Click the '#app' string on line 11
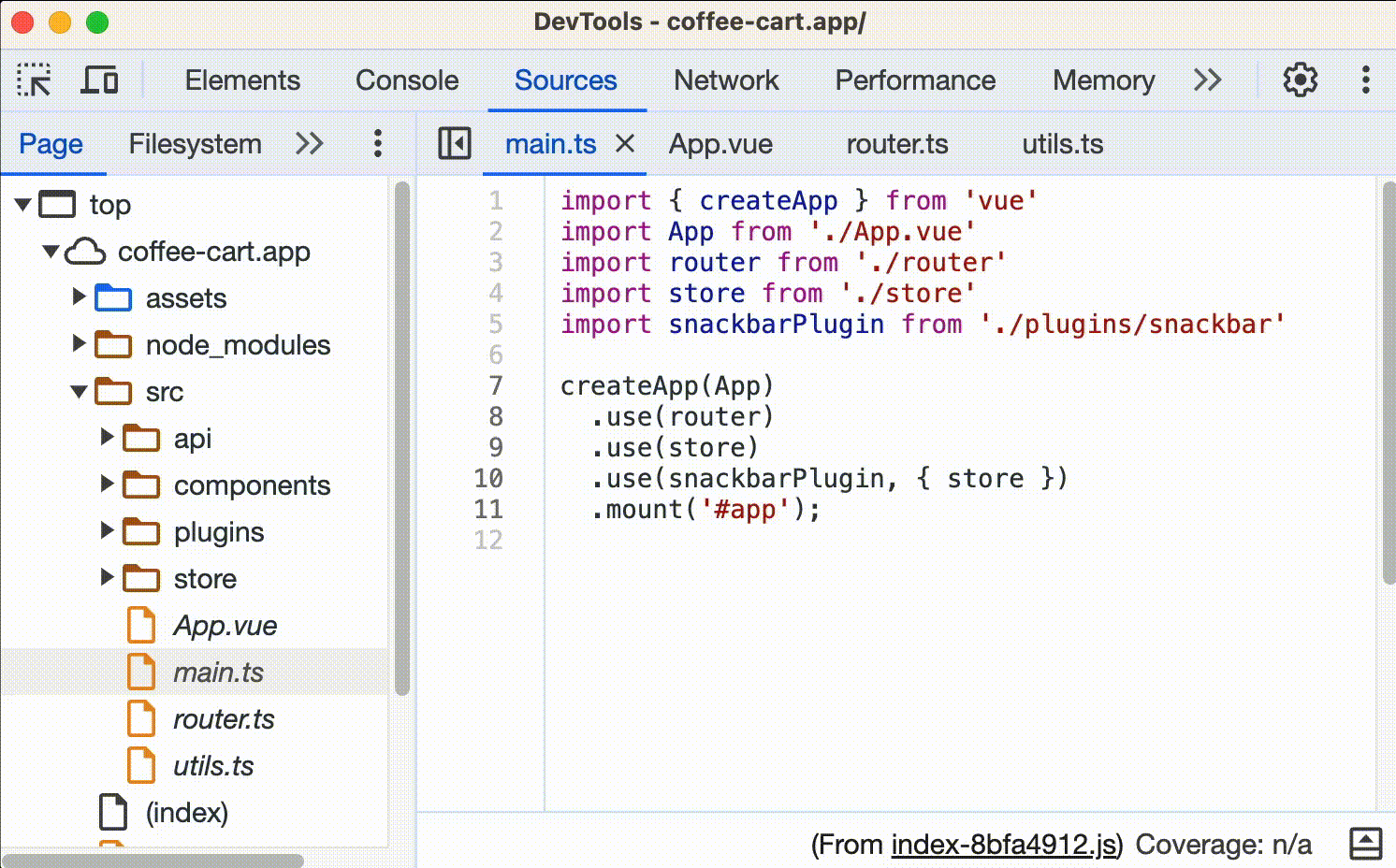1396x868 pixels. [x=745, y=510]
